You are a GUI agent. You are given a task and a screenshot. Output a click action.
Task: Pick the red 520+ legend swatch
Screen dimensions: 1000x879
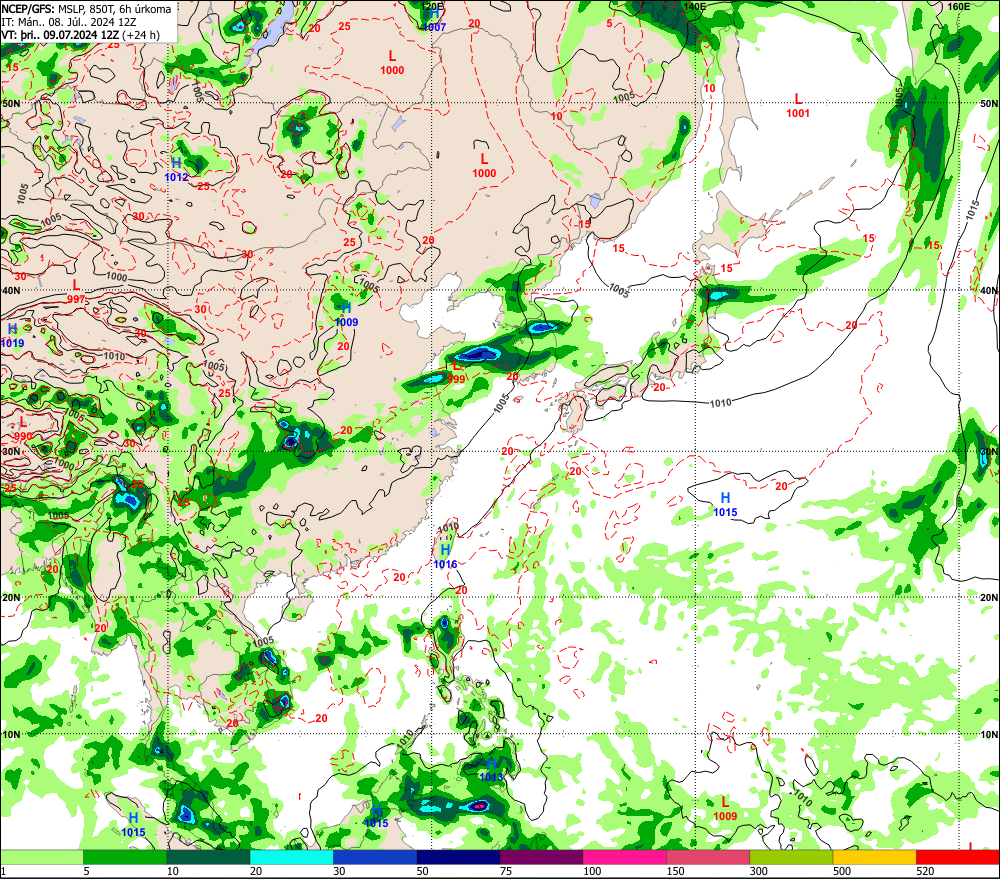click(x=957, y=857)
